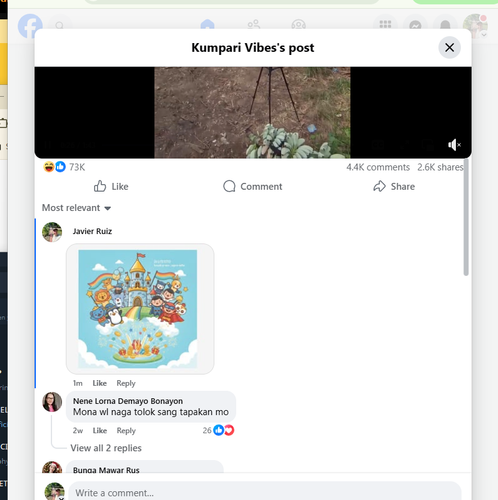Screen dimensions: 498x500
Task: Click Nene Lorna Demayo Bonayon's avatar
Action: [x=52, y=402]
